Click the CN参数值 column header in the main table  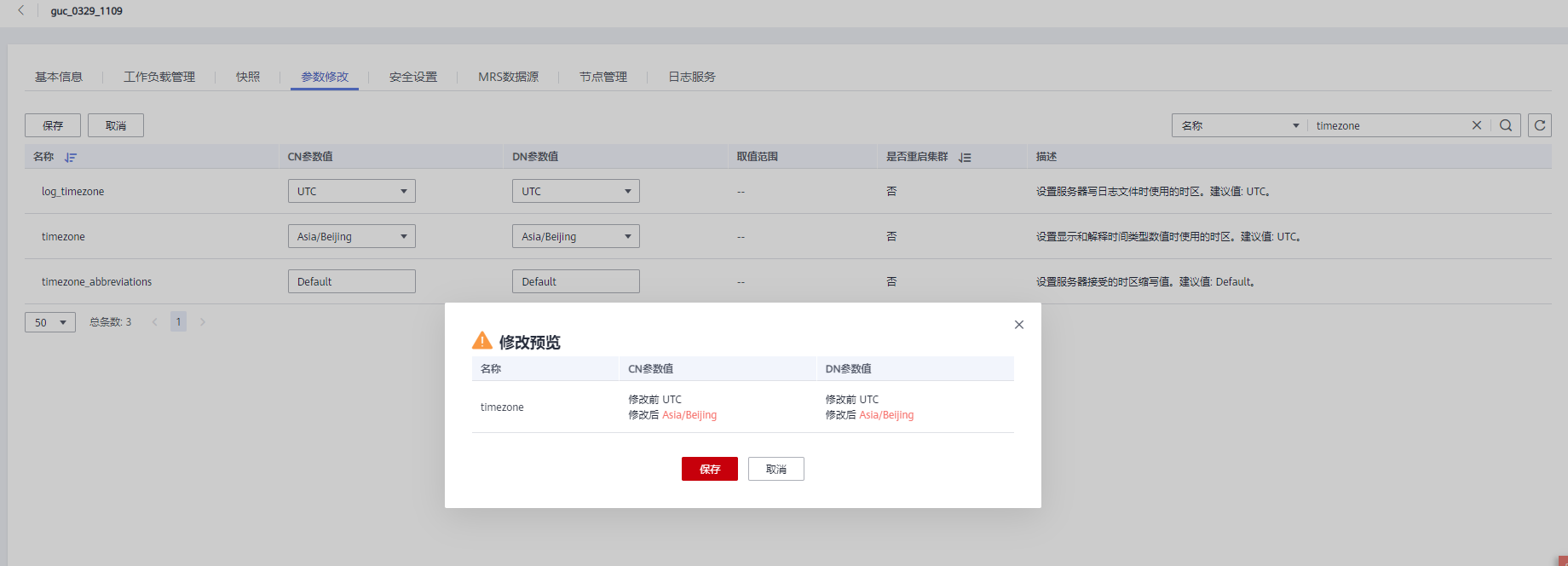[x=310, y=157]
